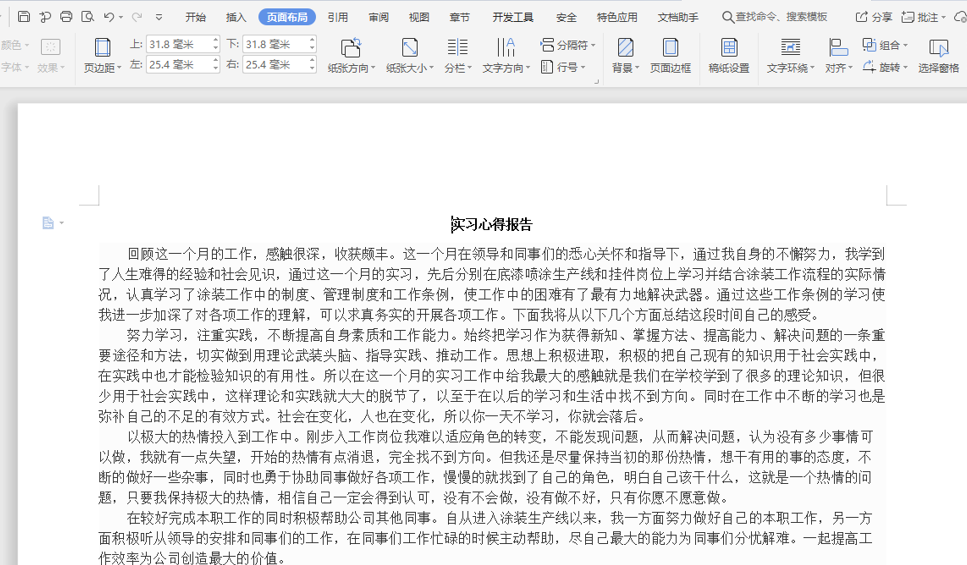Open the 特色应用 tab
This screenshot has height=565, width=967.
pyautogui.click(x=617, y=17)
